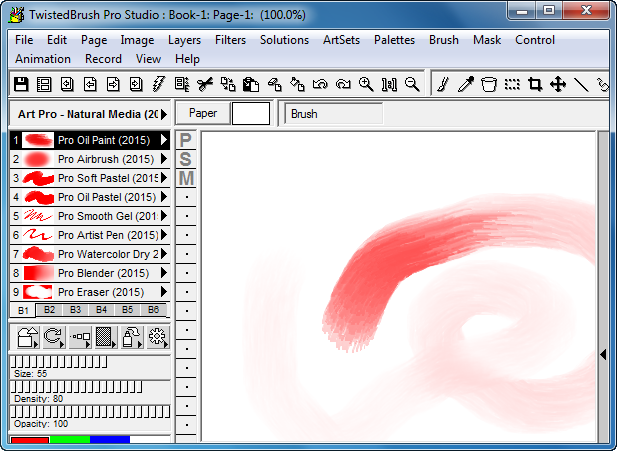Expand the Pro Airbrush (2015) brush arrow
Screen dimensions: 617x451
[164, 159]
